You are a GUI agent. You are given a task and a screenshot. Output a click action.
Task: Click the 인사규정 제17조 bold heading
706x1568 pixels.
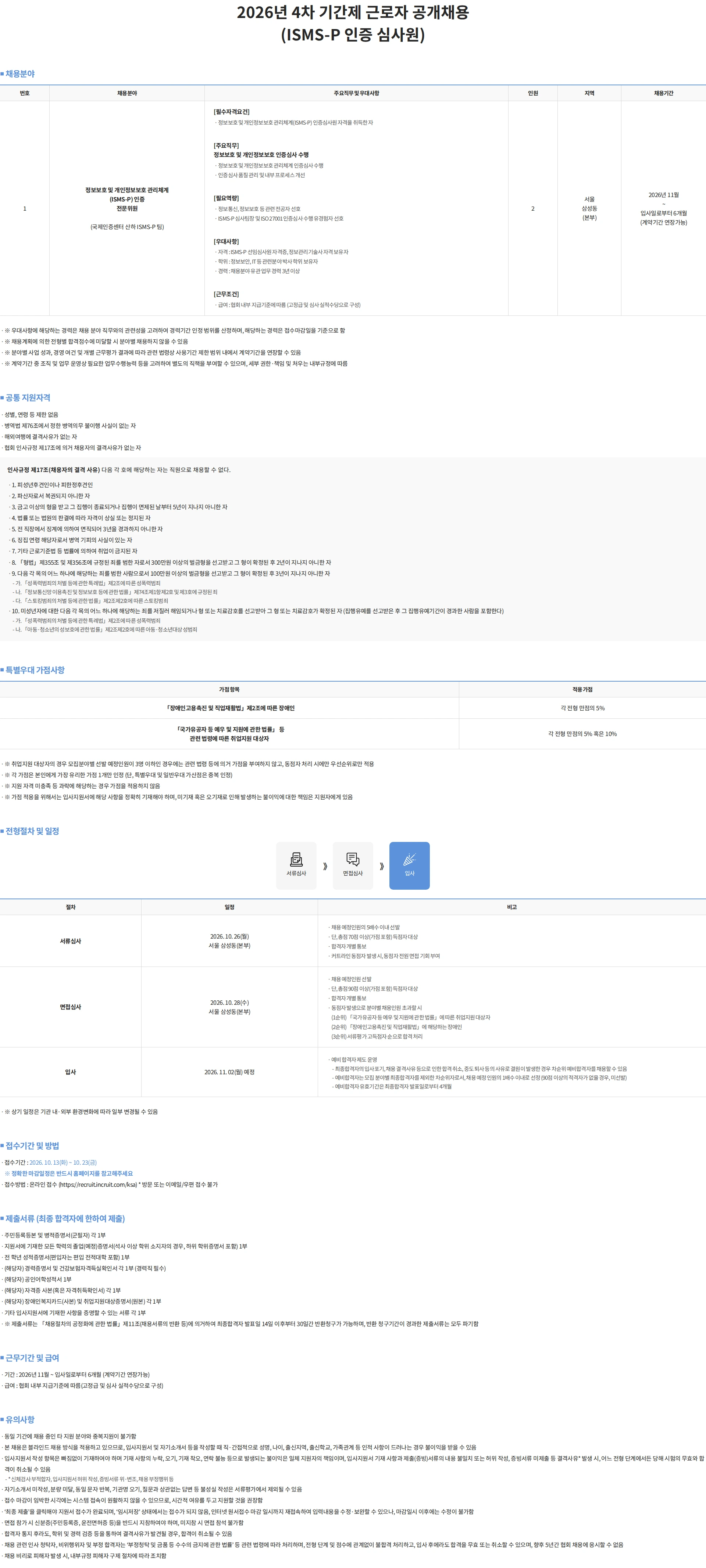click(x=54, y=469)
